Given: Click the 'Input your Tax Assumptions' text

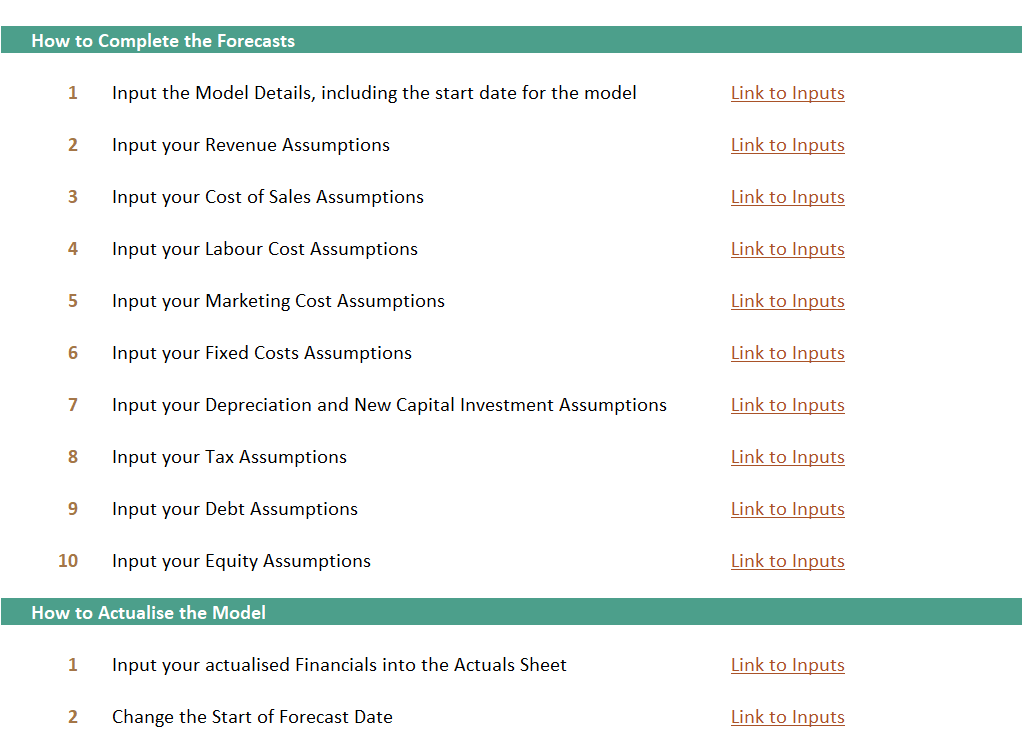Looking at the screenshot, I should (229, 458).
